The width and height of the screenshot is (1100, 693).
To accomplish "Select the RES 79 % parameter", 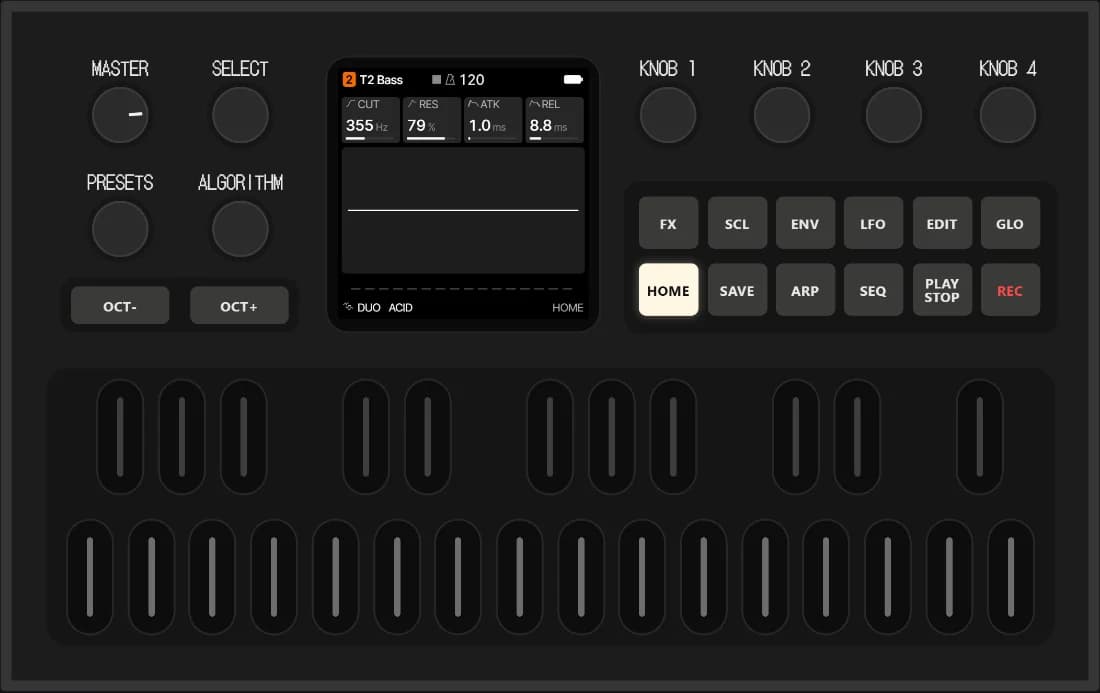I will pyautogui.click(x=431, y=120).
